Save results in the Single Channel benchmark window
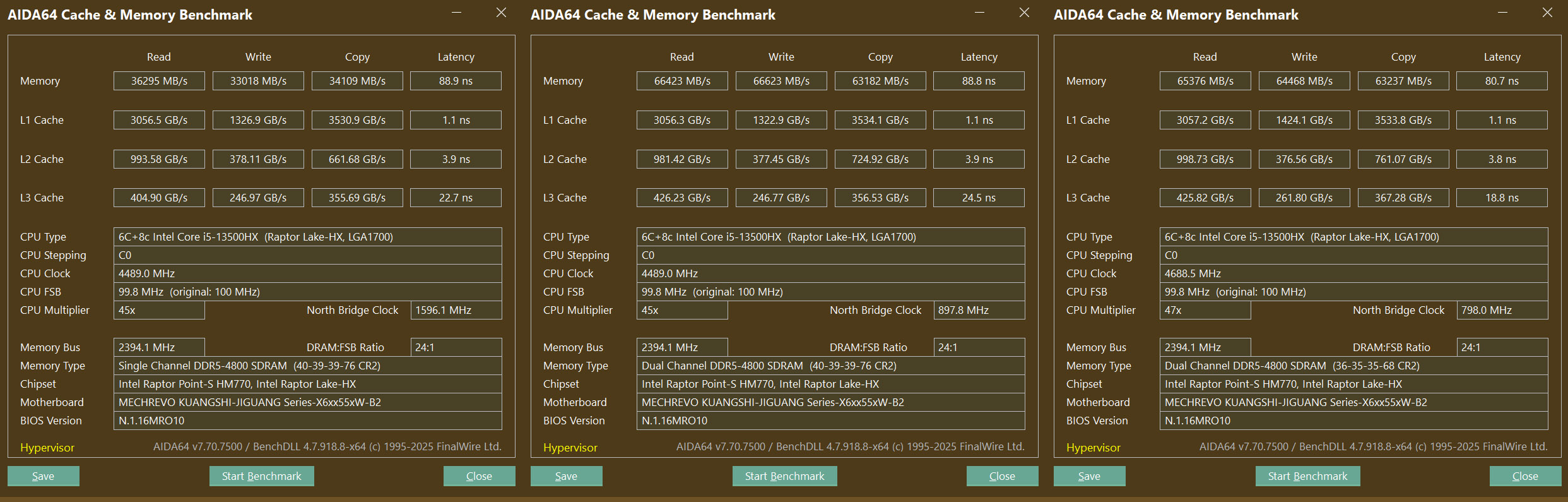1568x502 pixels. tap(43, 476)
